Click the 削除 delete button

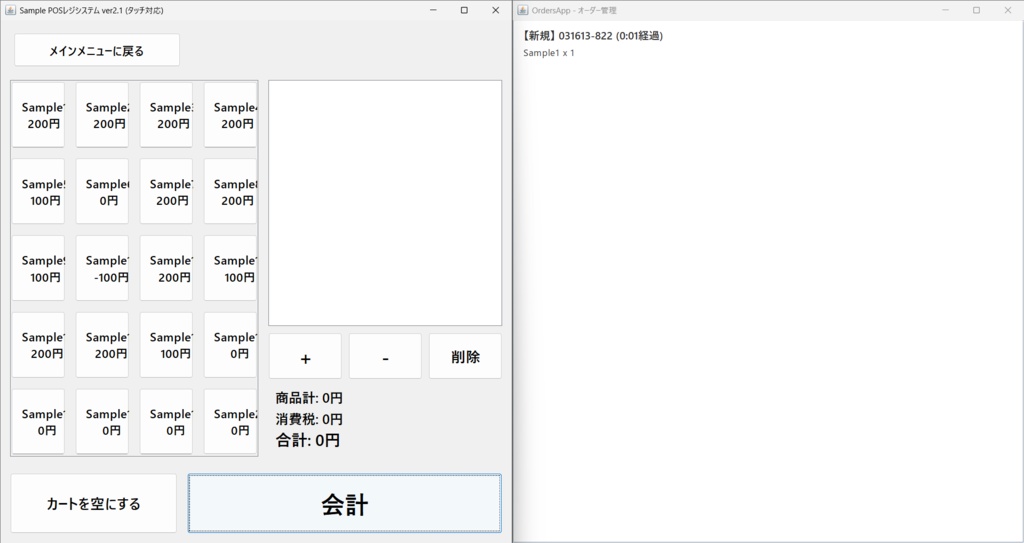[465, 357]
